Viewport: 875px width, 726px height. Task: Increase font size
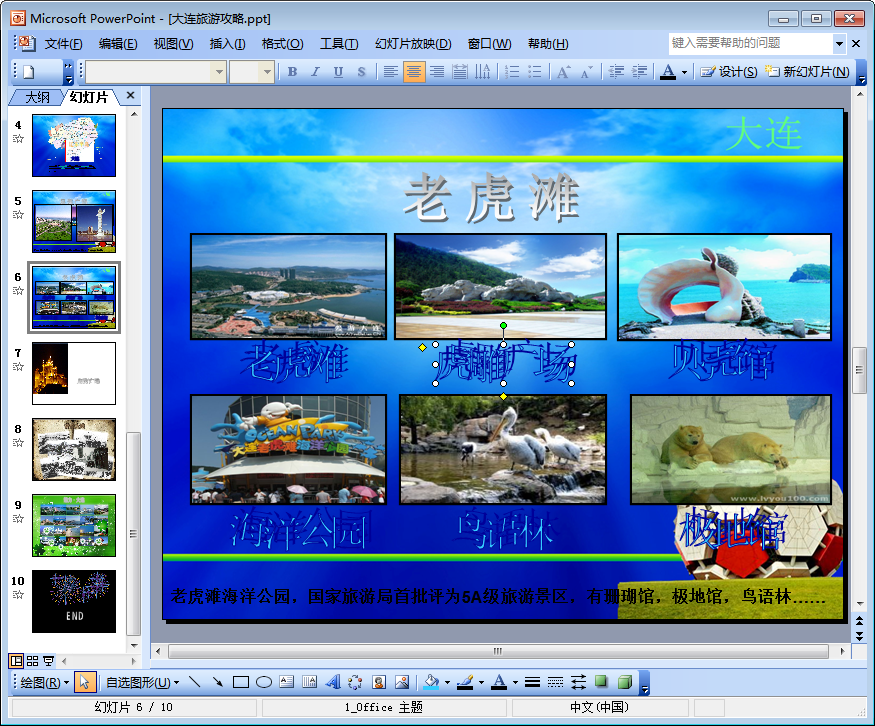tap(564, 71)
